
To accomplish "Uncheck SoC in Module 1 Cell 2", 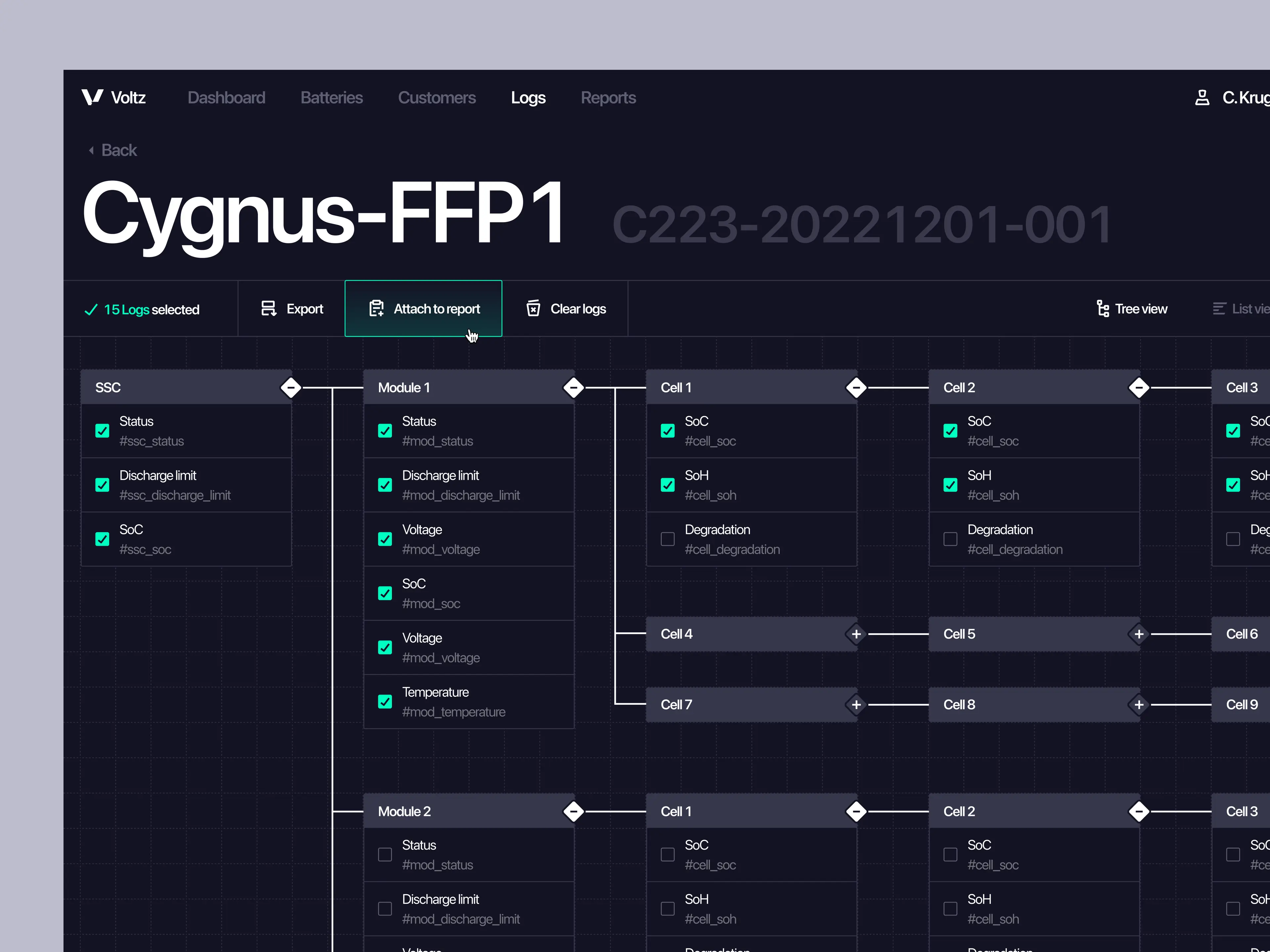I will (x=950, y=431).
